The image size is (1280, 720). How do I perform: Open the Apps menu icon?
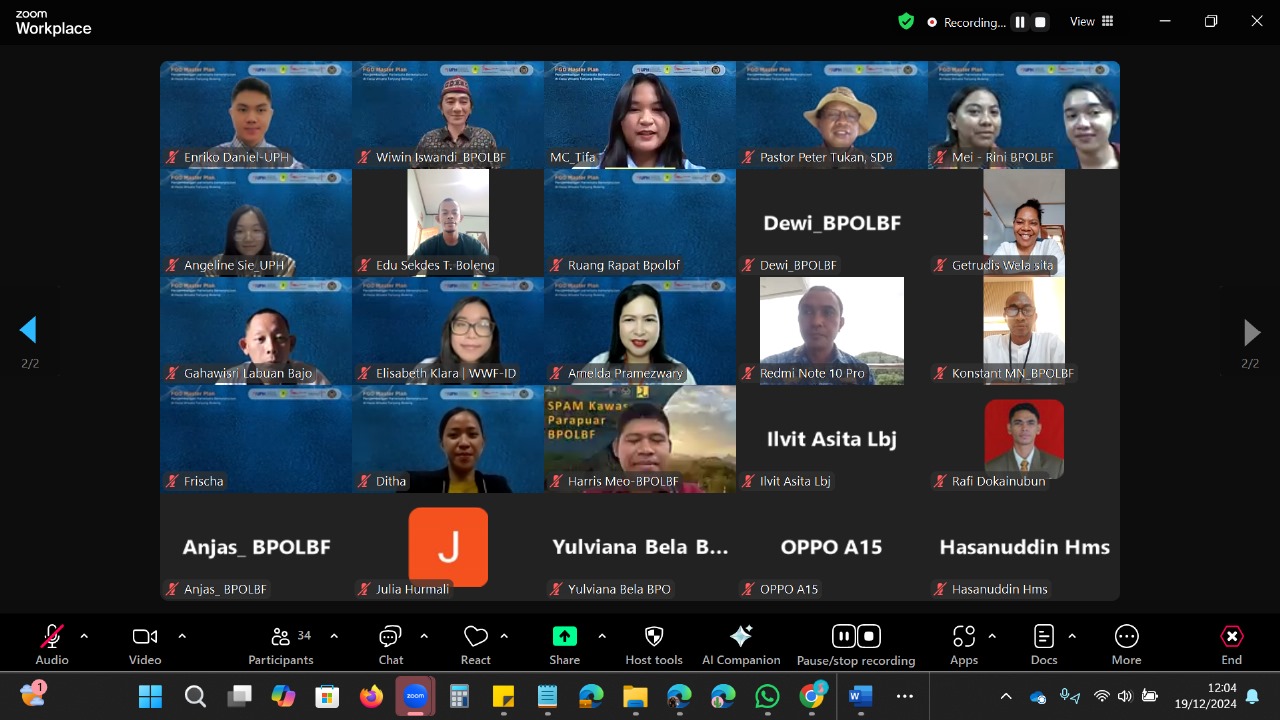coord(964,645)
